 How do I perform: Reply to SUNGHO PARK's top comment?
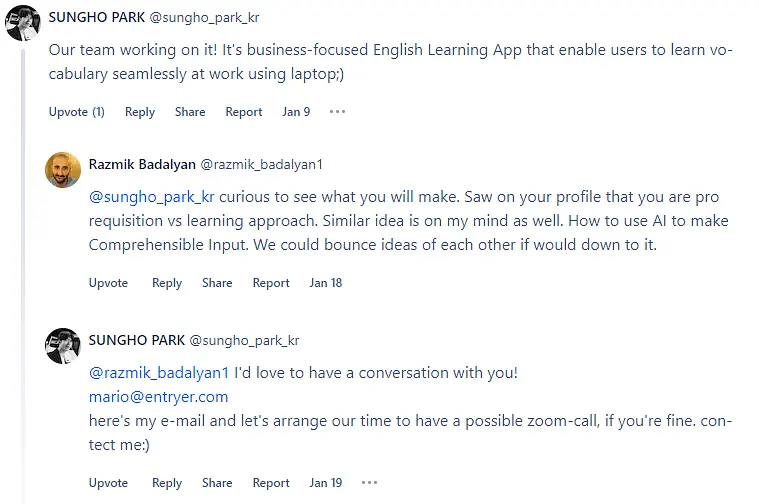(x=140, y=112)
